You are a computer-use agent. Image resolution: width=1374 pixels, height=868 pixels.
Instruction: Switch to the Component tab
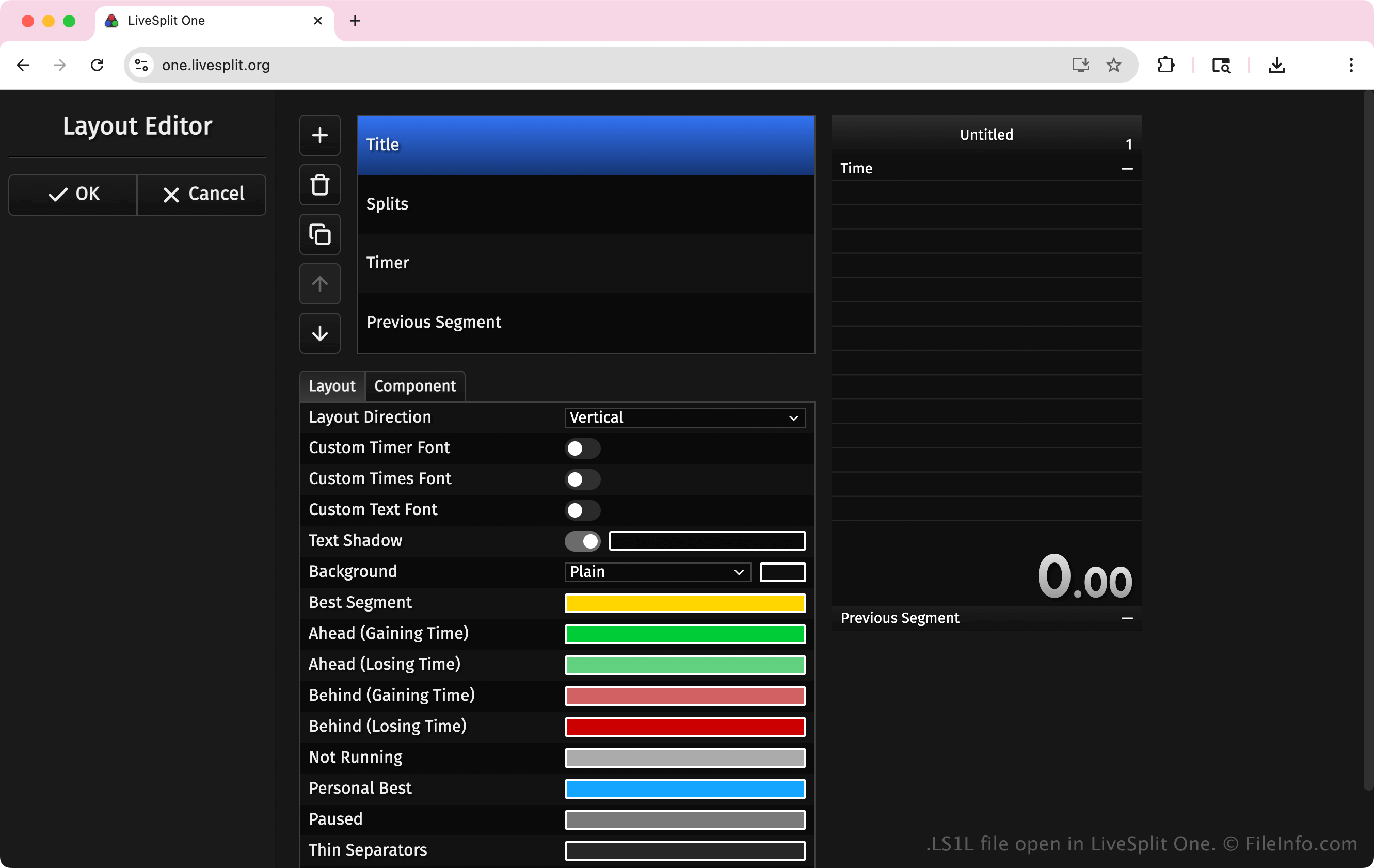click(x=415, y=386)
